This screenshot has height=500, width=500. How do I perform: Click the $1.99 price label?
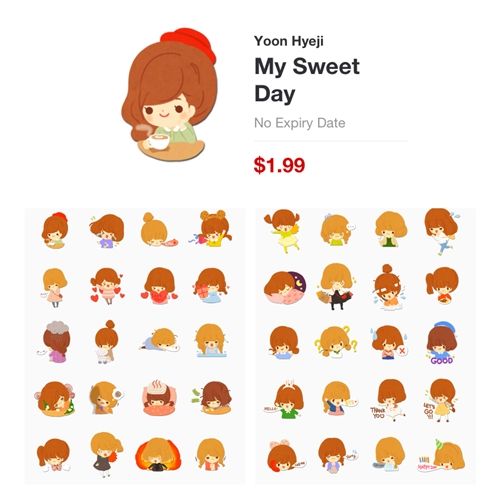coord(279,165)
